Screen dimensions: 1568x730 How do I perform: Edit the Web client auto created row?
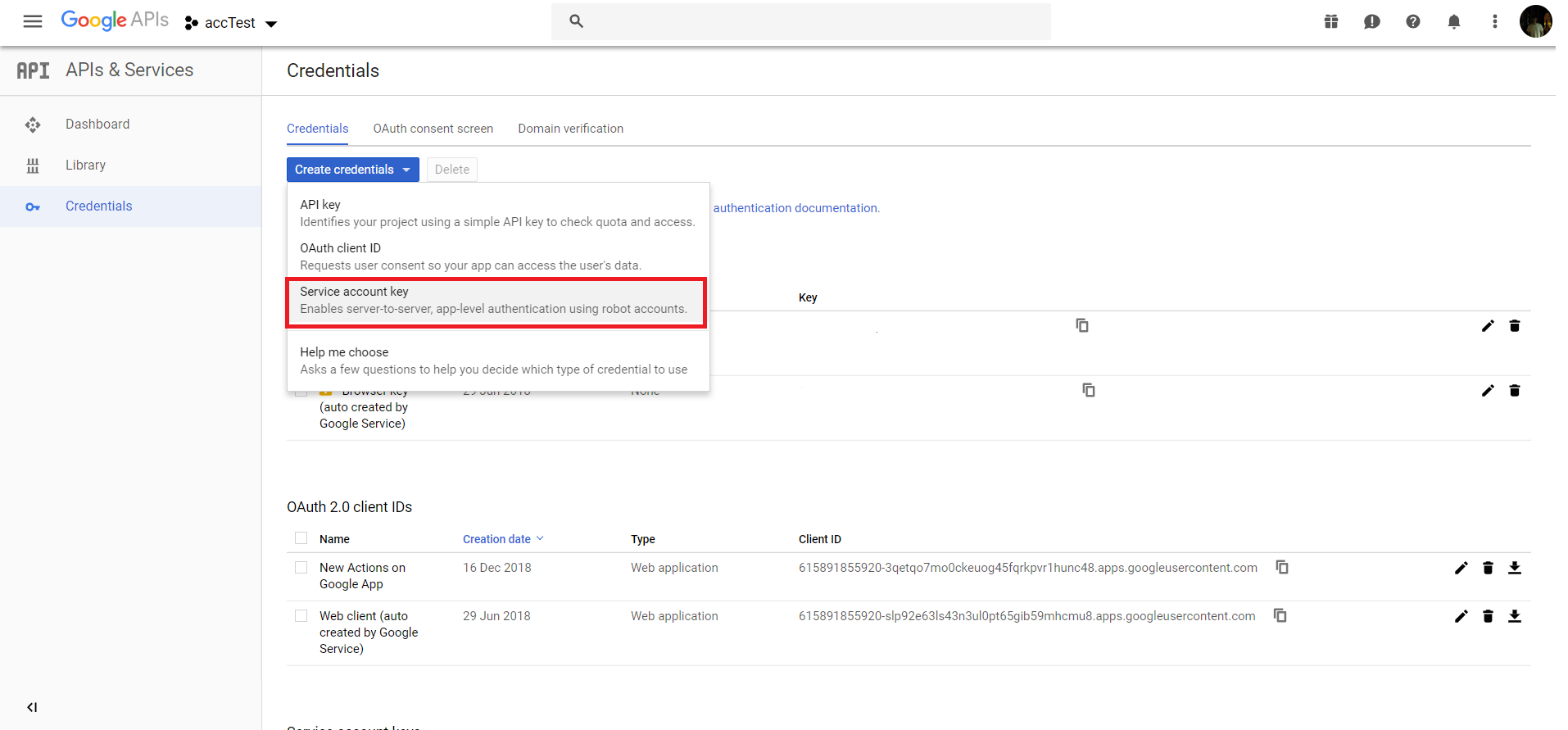point(1461,616)
